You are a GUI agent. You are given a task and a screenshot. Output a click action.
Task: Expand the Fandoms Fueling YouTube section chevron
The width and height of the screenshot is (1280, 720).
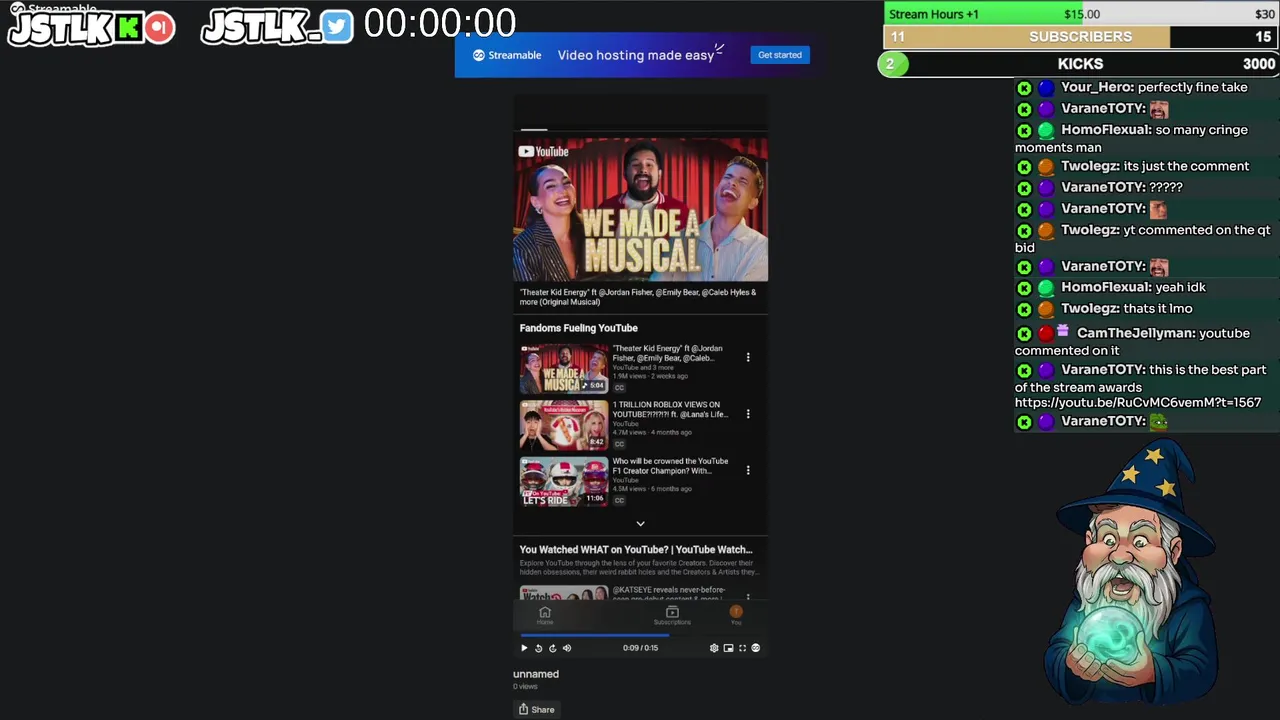[x=641, y=523]
